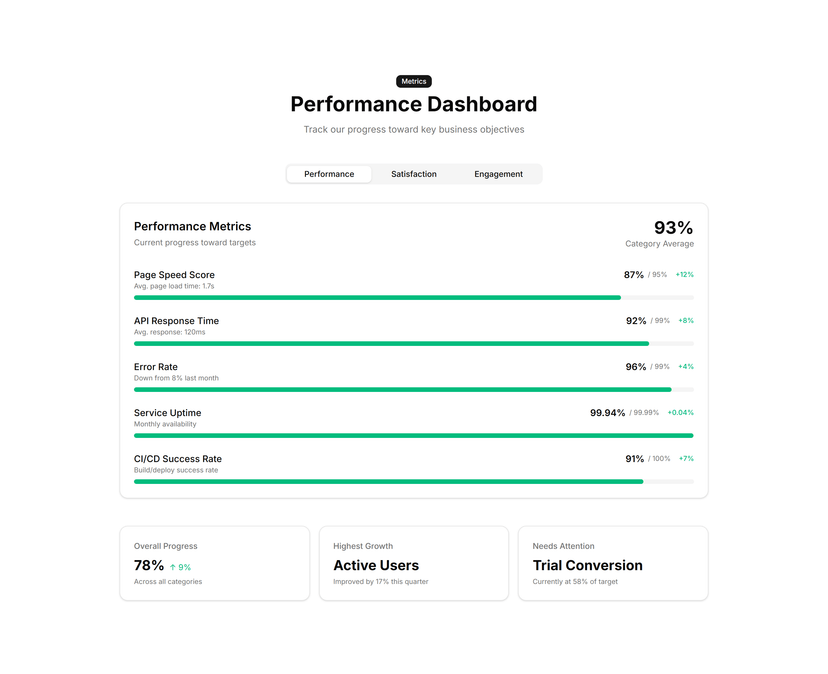Click the Service Uptime progress bar

coord(413,436)
